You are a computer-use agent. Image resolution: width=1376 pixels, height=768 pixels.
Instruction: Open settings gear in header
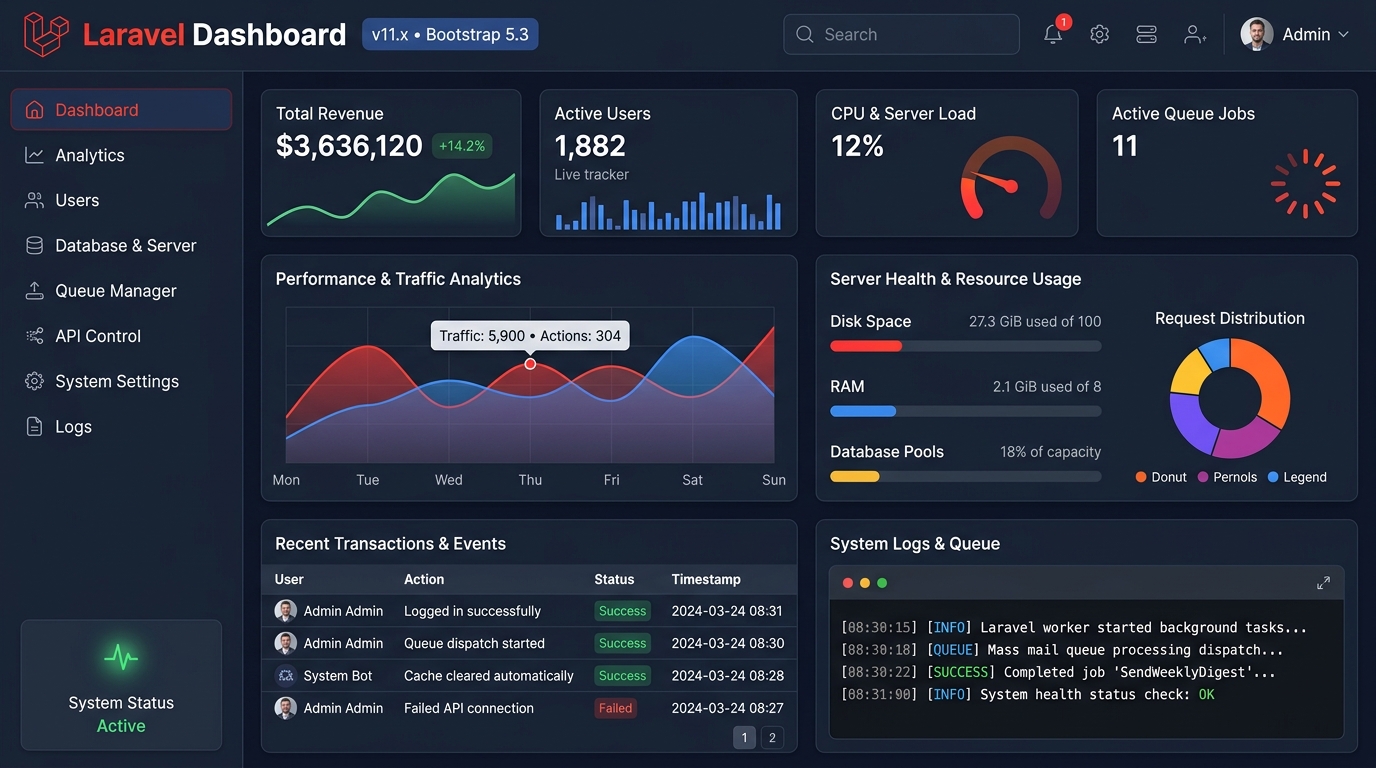1100,35
